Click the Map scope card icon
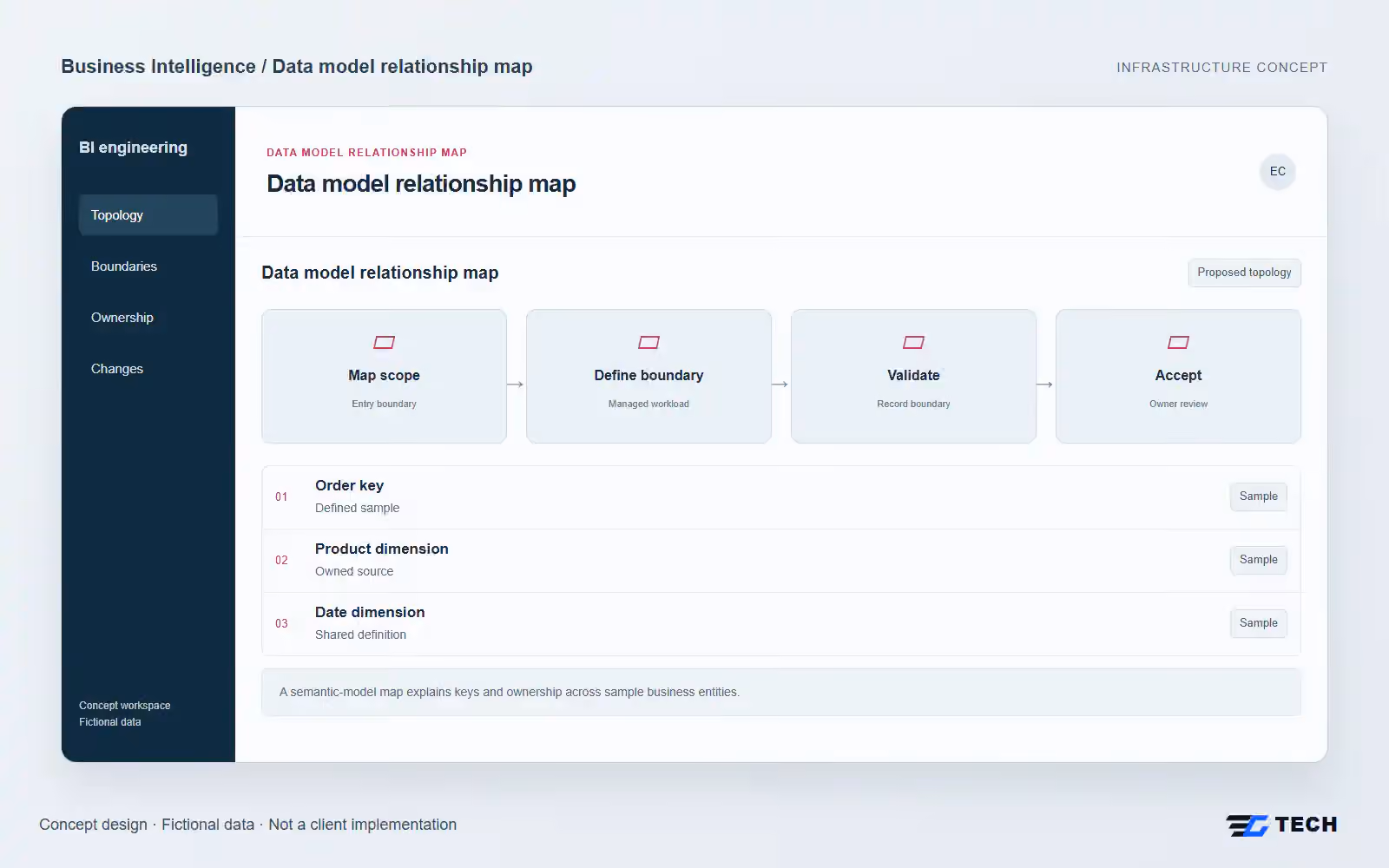 pos(384,342)
